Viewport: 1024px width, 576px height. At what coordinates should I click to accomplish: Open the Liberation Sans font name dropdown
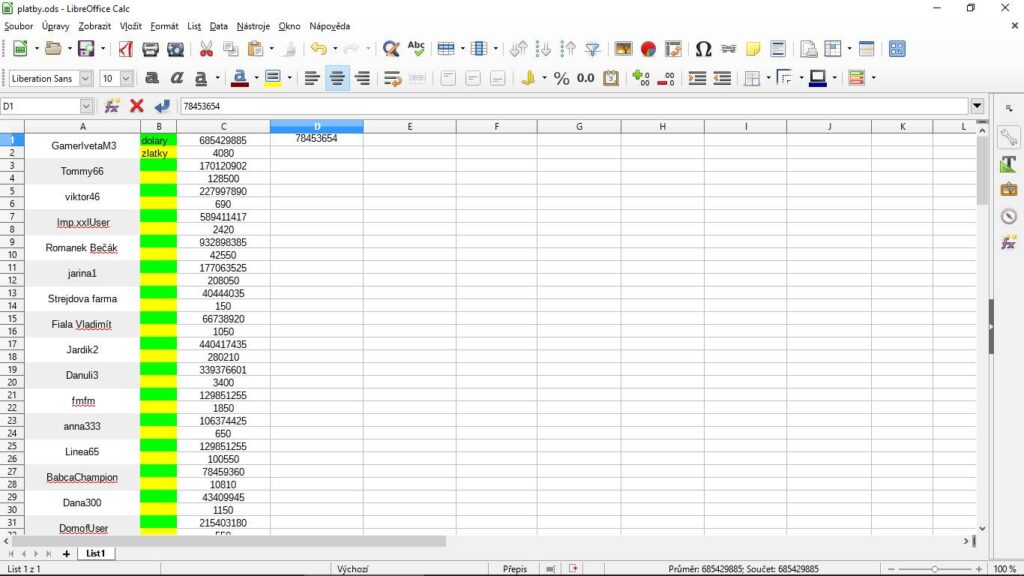[x=85, y=78]
